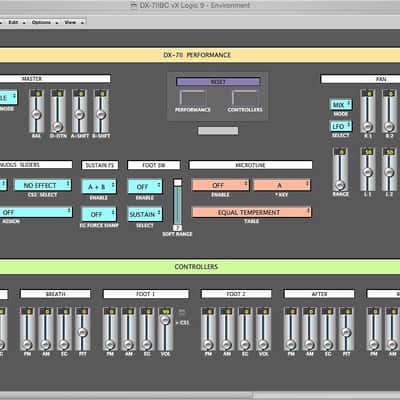Click the Foot 2 VOL slider

pyautogui.click(x=263, y=329)
